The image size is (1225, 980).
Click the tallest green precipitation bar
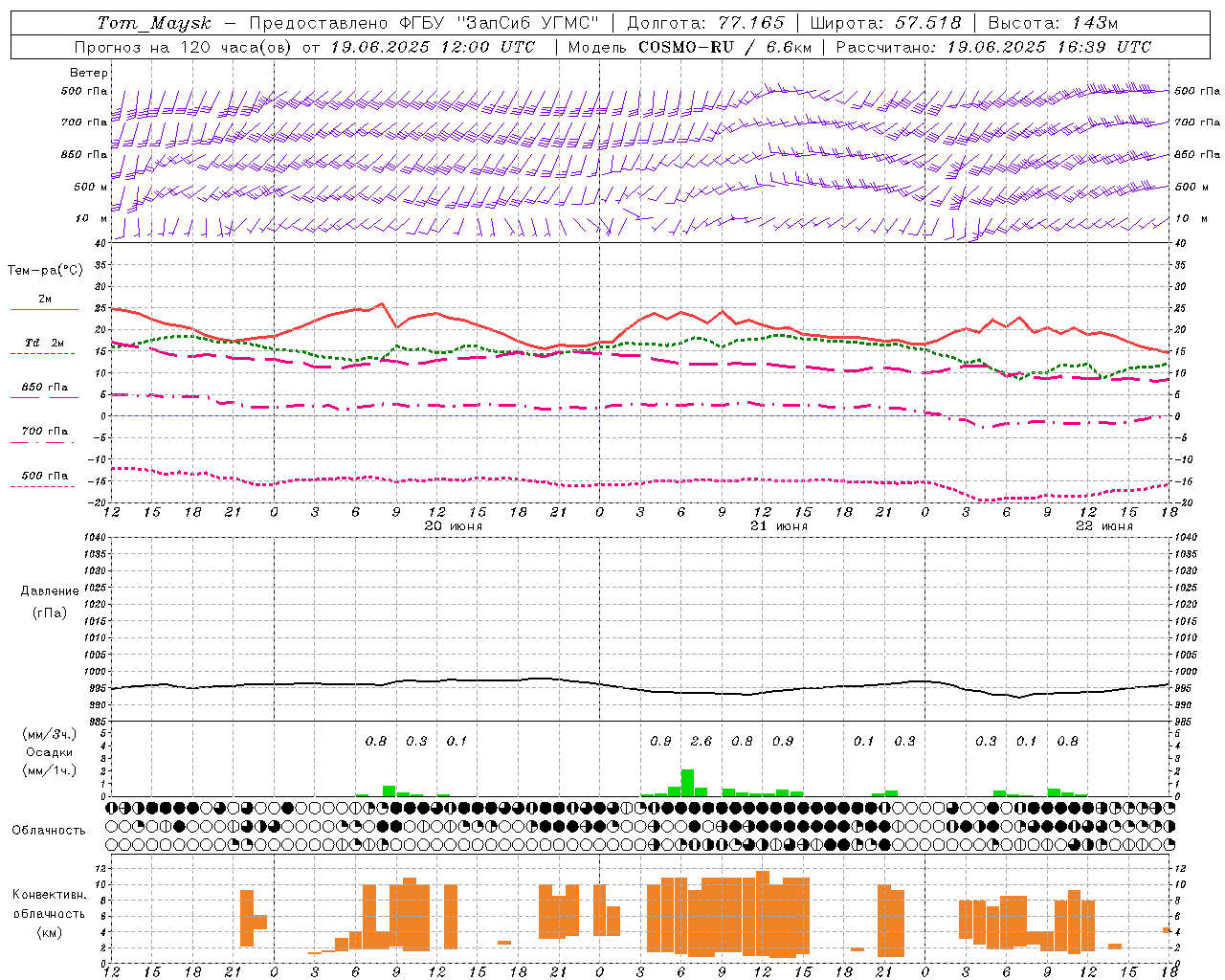pyautogui.click(x=687, y=782)
